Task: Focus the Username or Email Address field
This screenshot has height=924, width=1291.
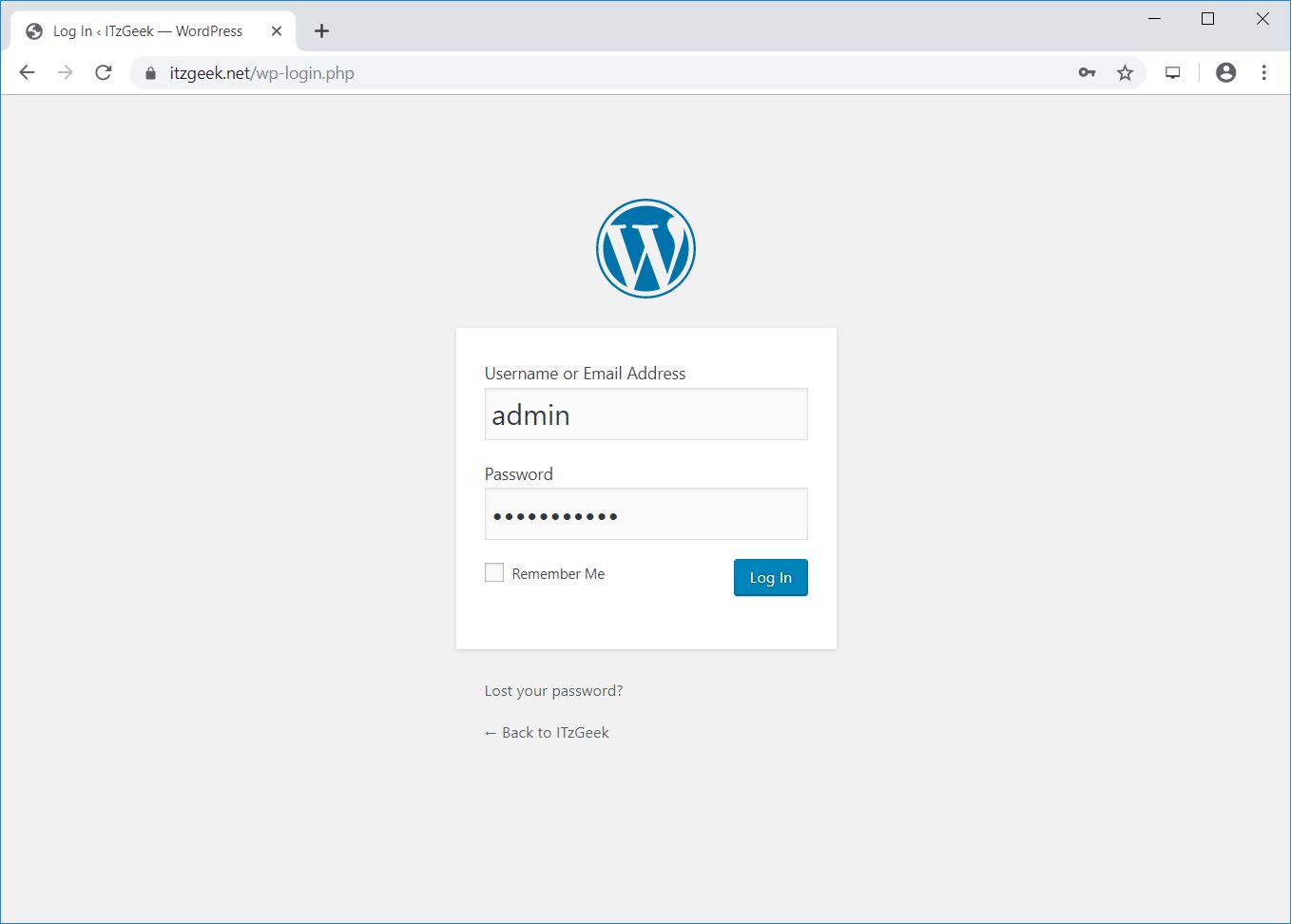Action: (x=646, y=414)
